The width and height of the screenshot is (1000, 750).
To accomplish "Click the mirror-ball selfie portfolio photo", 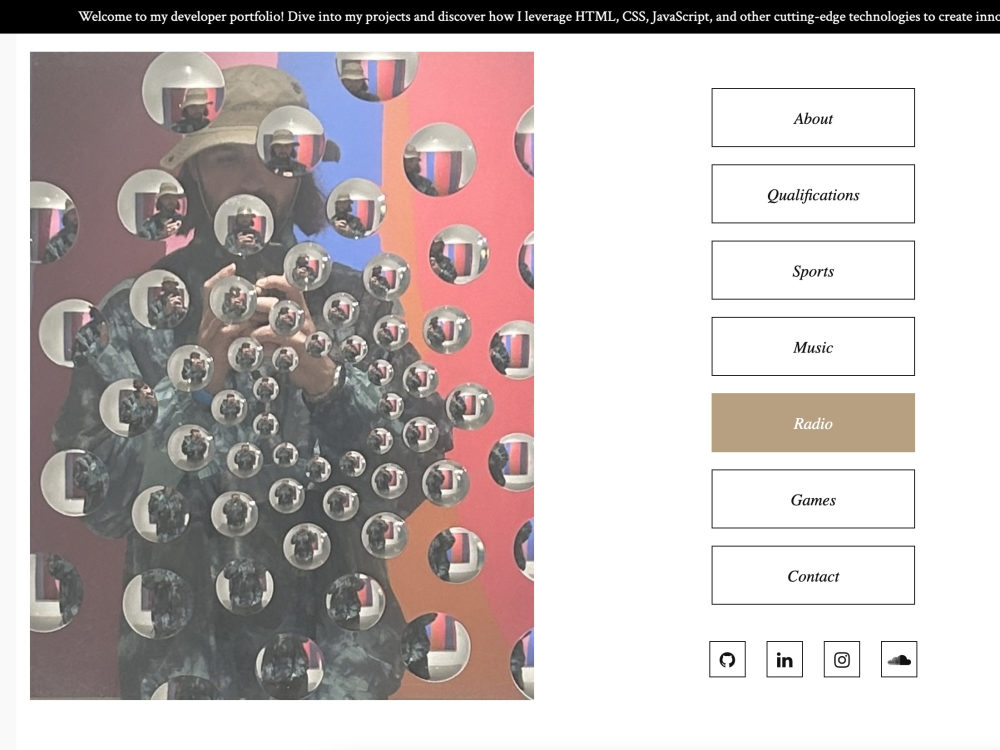I will coord(282,376).
